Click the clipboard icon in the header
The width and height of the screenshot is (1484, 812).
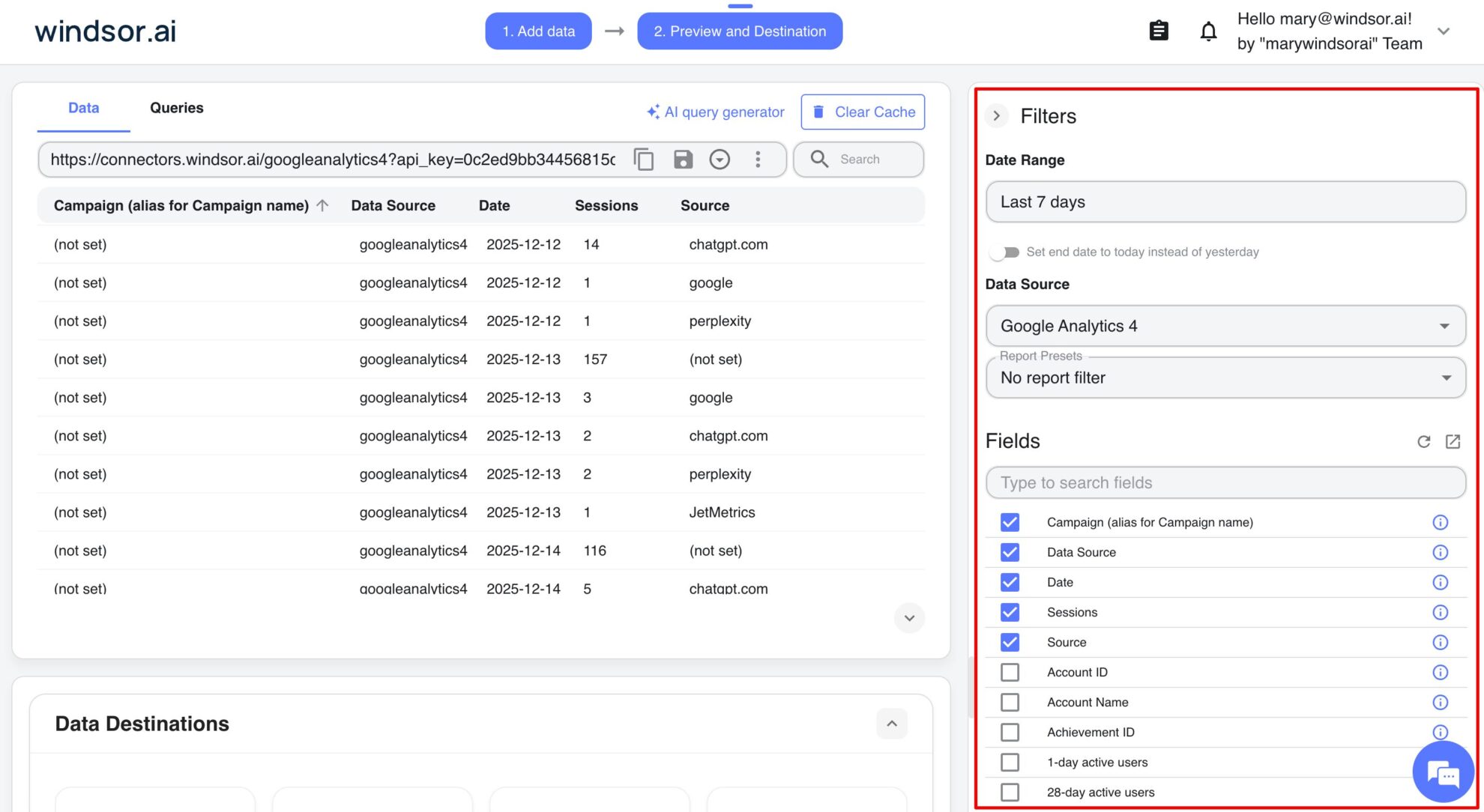coord(1159,31)
